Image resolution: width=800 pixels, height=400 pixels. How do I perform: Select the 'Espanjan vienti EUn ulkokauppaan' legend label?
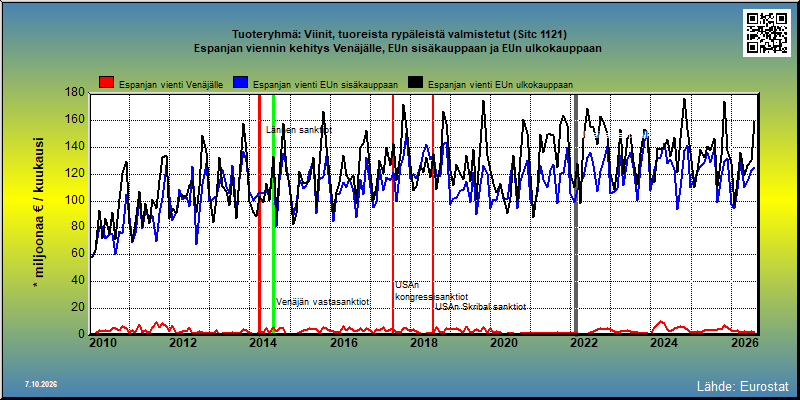click(x=501, y=85)
